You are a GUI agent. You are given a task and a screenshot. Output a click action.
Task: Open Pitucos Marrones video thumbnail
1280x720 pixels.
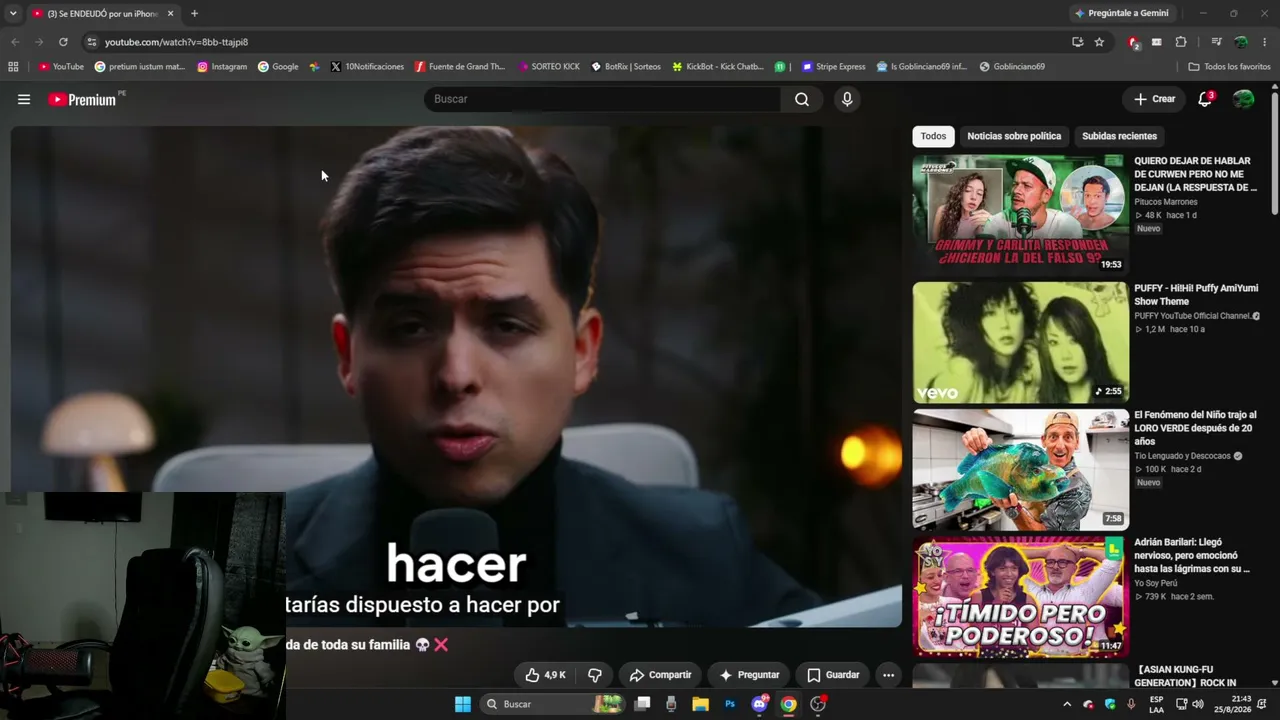(1020, 213)
